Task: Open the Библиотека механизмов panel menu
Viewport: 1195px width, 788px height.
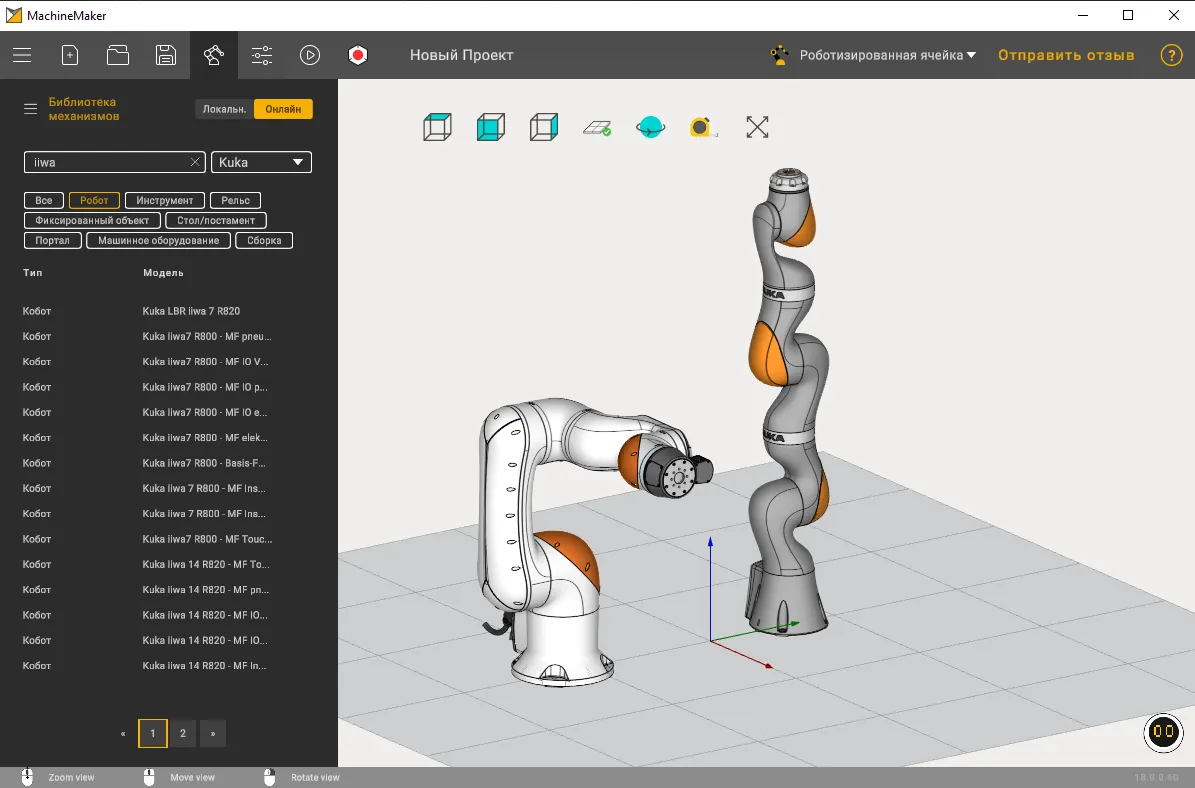Action: 31,109
